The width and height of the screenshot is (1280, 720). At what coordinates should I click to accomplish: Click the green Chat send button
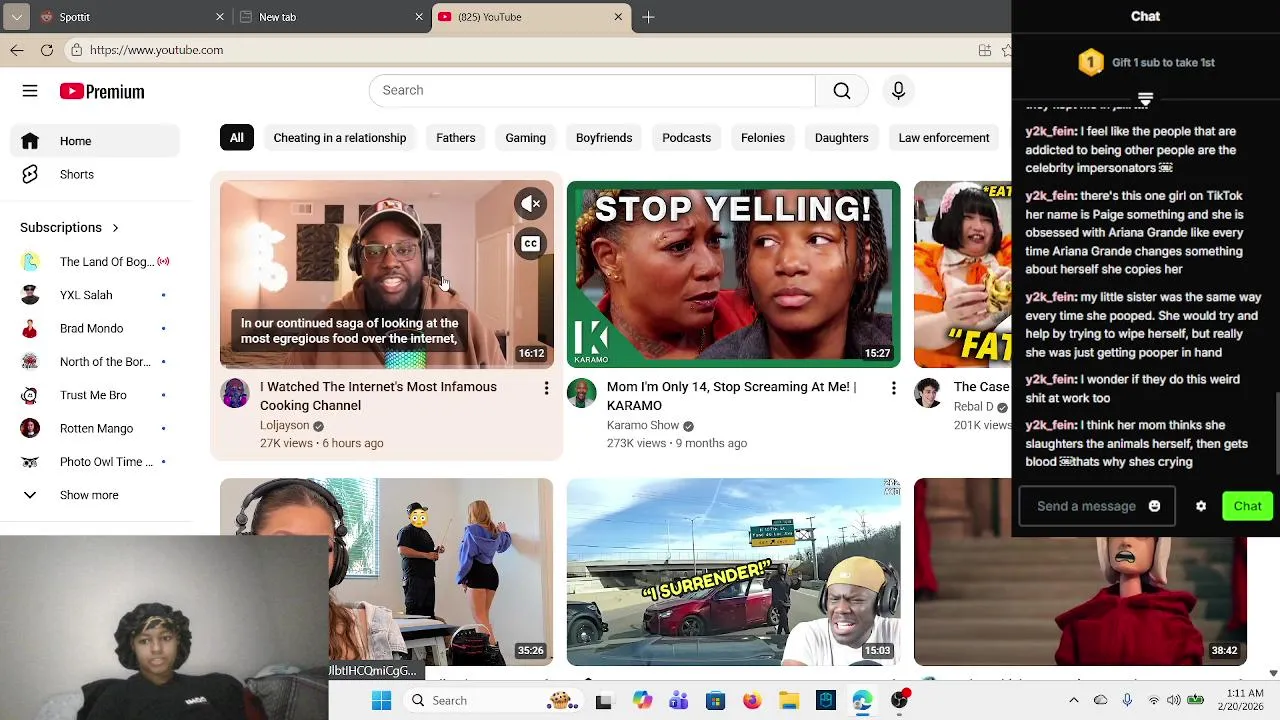point(1247,506)
